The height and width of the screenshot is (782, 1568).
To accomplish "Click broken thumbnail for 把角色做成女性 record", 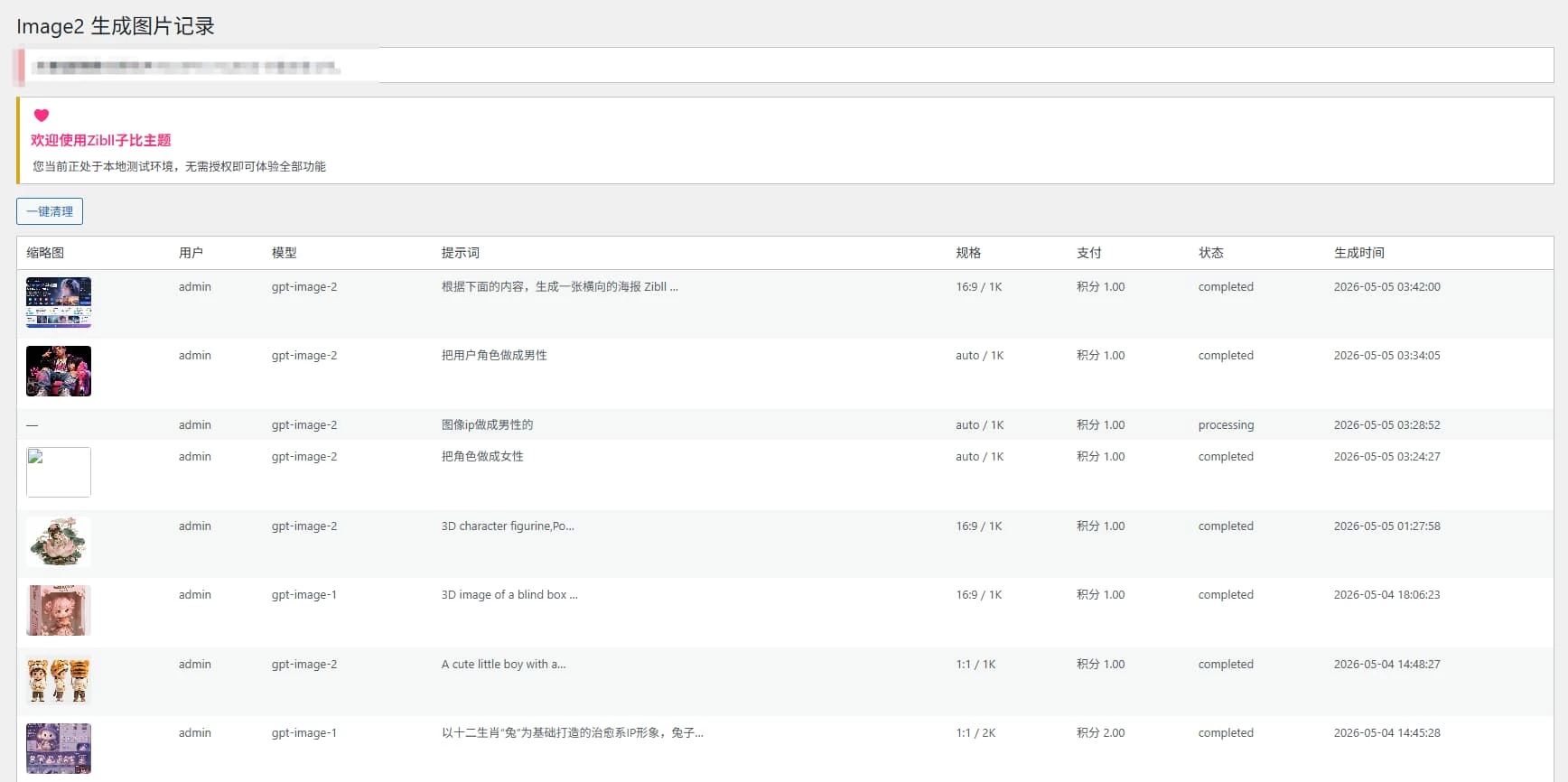I will pyautogui.click(x=59, y=472).
